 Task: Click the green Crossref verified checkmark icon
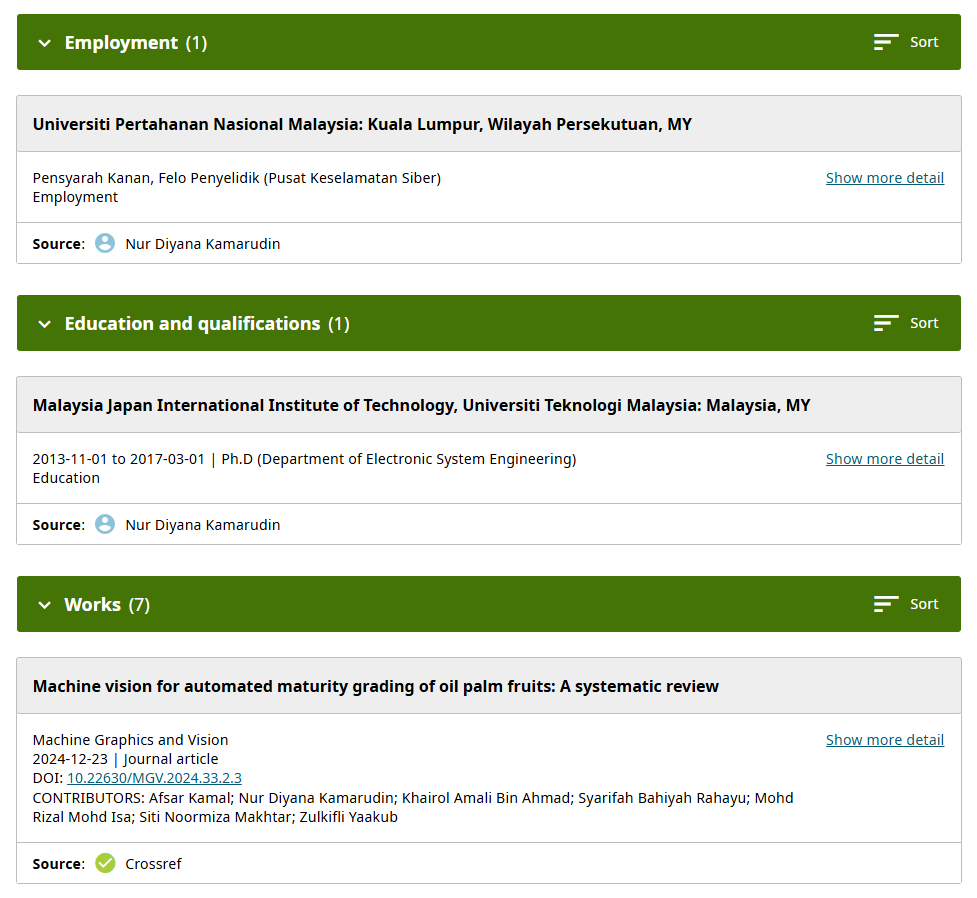click(105, 863)
